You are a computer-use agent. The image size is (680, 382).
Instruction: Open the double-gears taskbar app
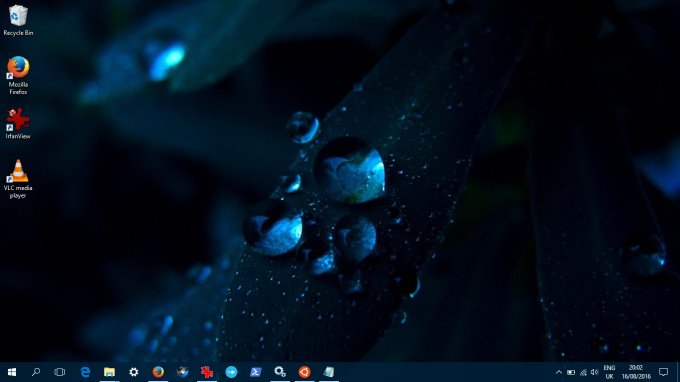(280, 372)
